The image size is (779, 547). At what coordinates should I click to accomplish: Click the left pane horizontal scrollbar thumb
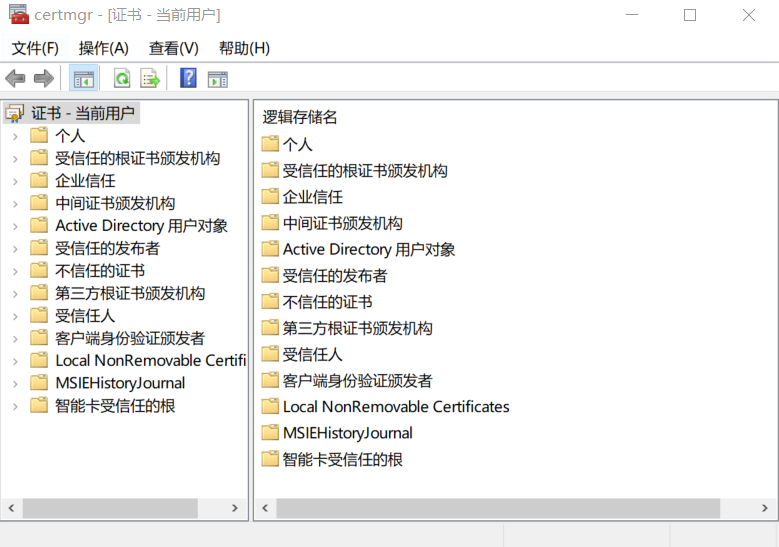tap(110, 508)
